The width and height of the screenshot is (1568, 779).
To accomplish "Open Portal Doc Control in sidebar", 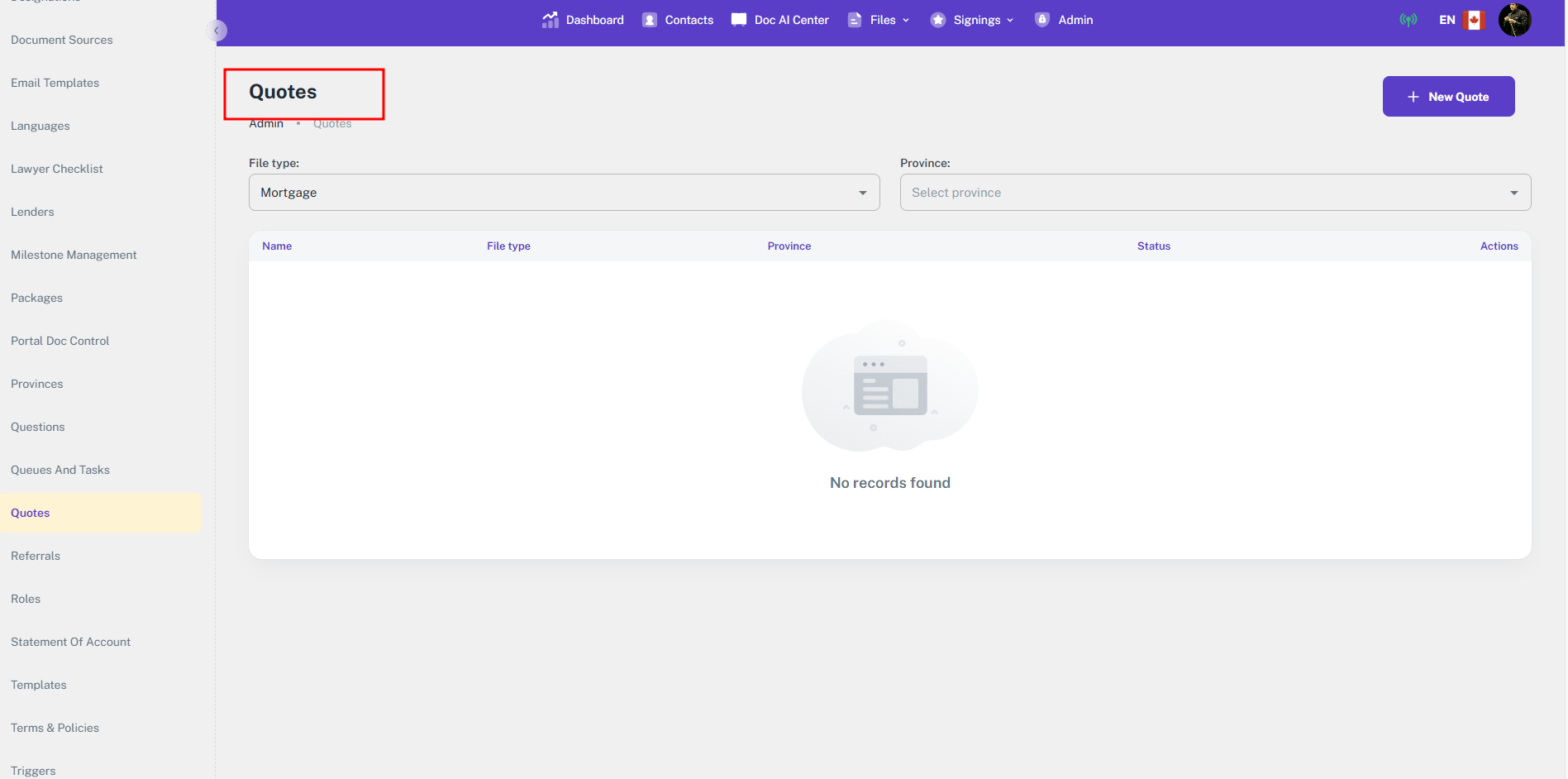I will (60, 341).
